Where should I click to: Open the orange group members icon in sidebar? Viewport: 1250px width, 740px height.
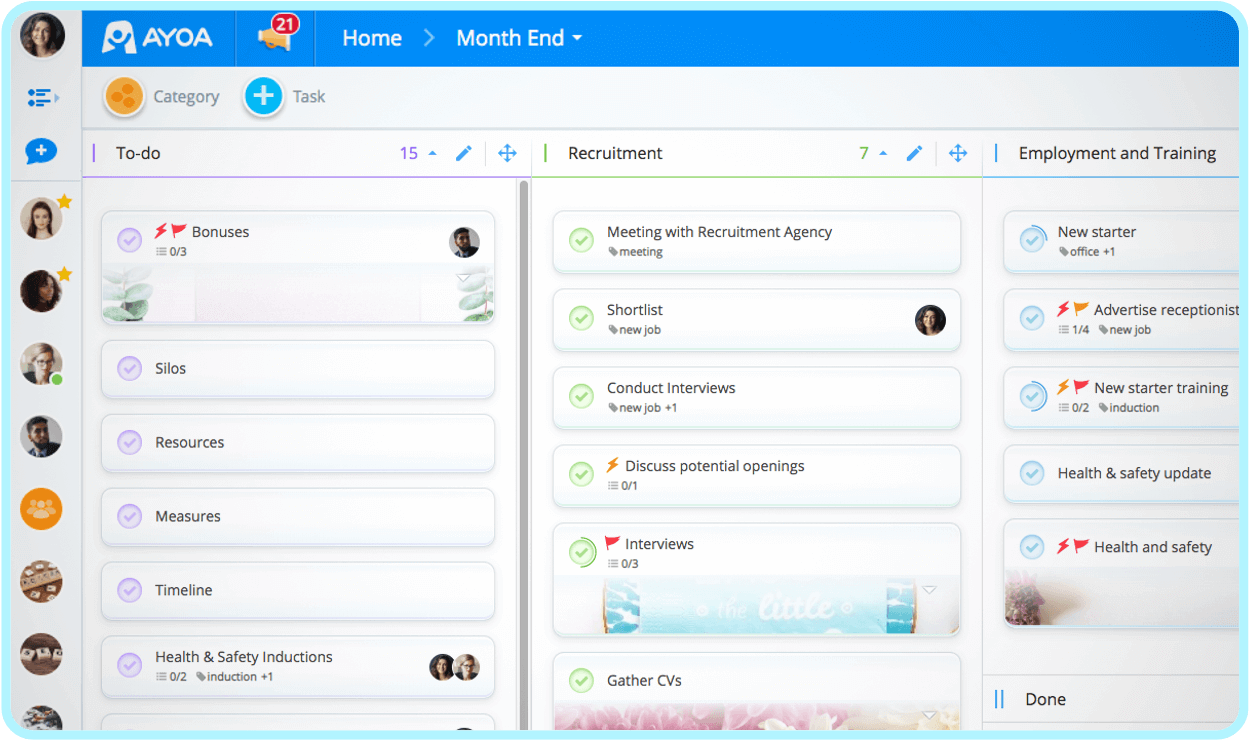click(x=41, y=509)
